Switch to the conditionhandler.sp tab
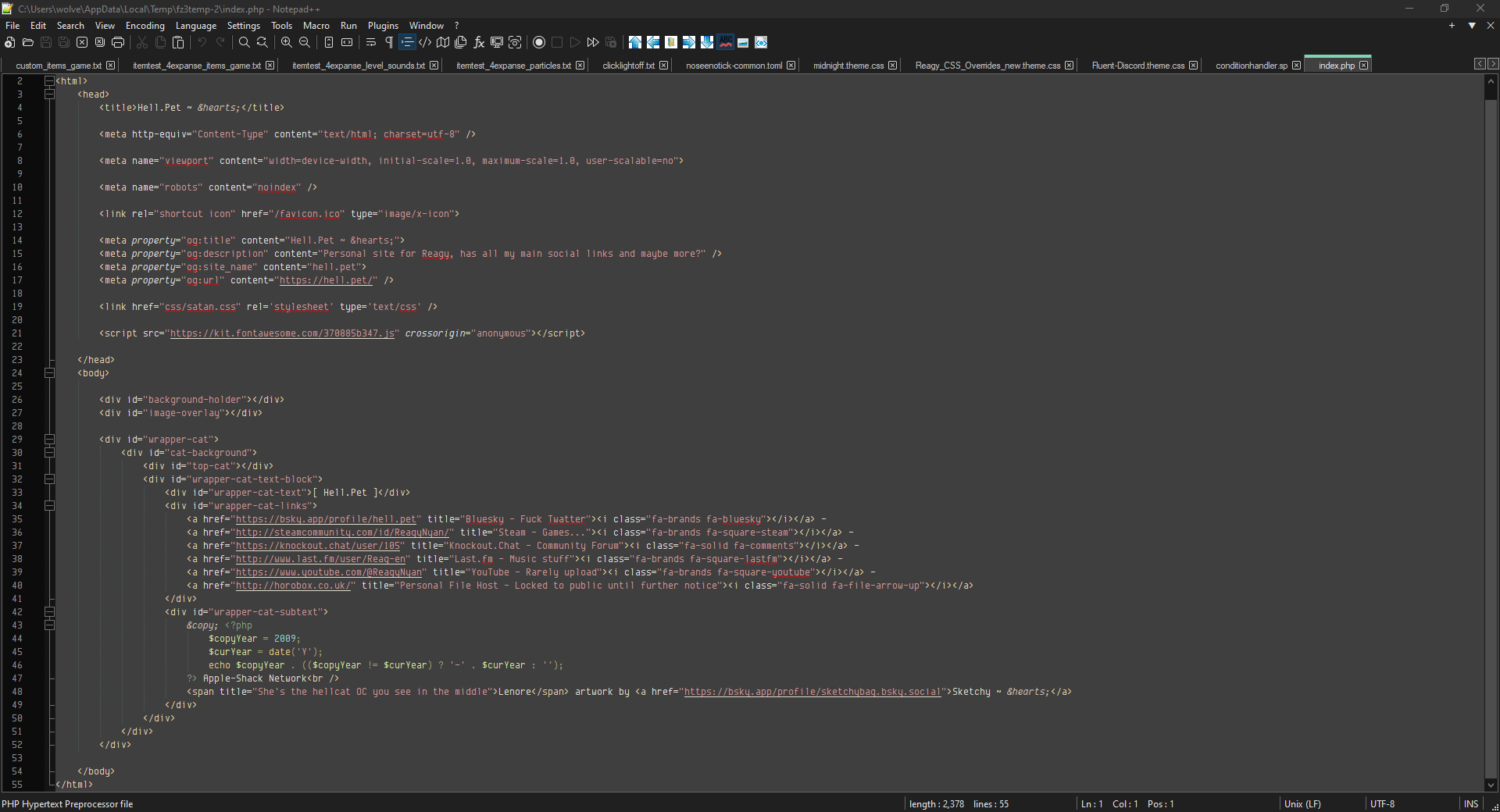 click(x=1252, y=66)
